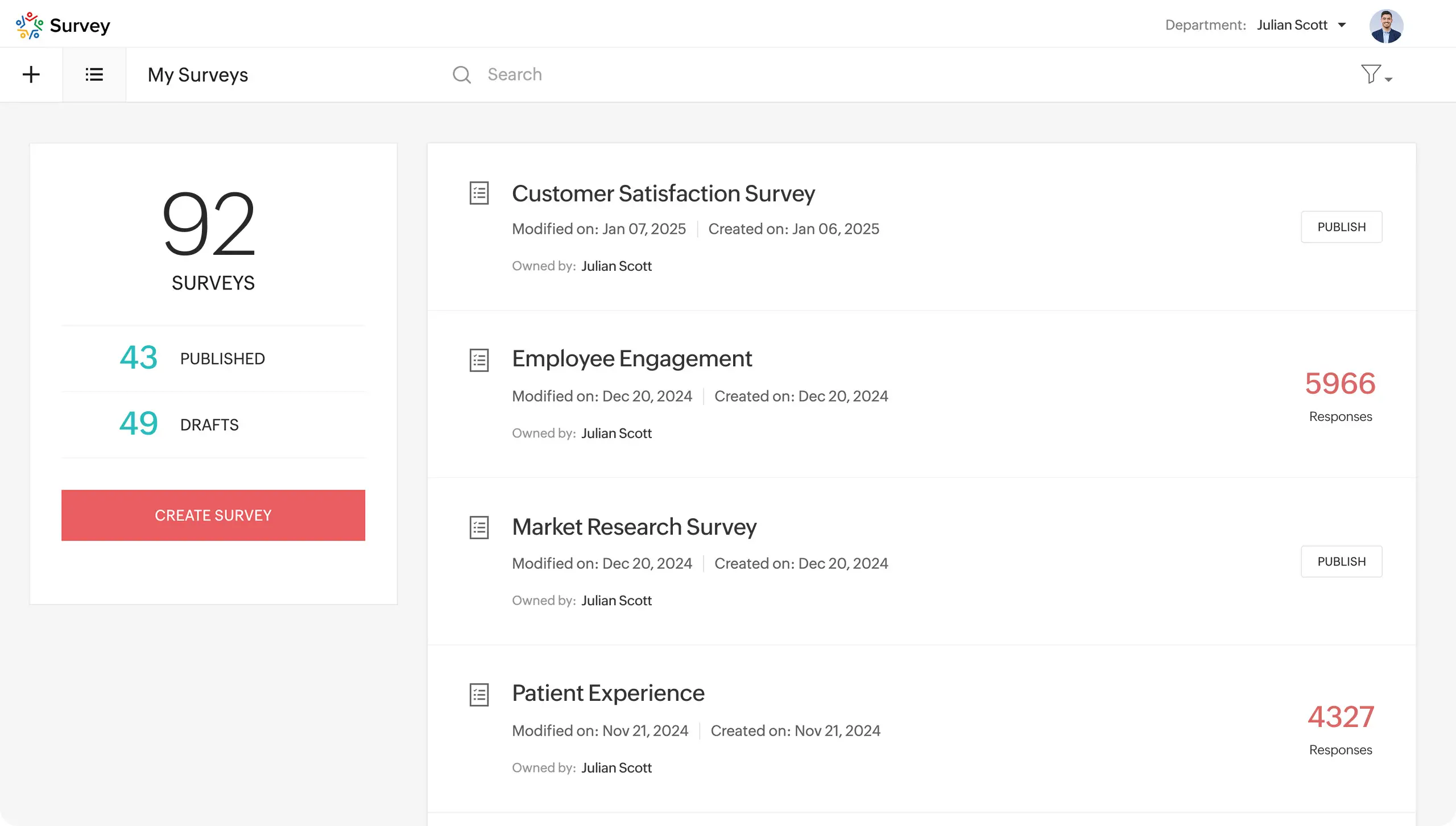Publish the Customer Satisfaction Survey

pyautogui.click(x=1341, y=226)
